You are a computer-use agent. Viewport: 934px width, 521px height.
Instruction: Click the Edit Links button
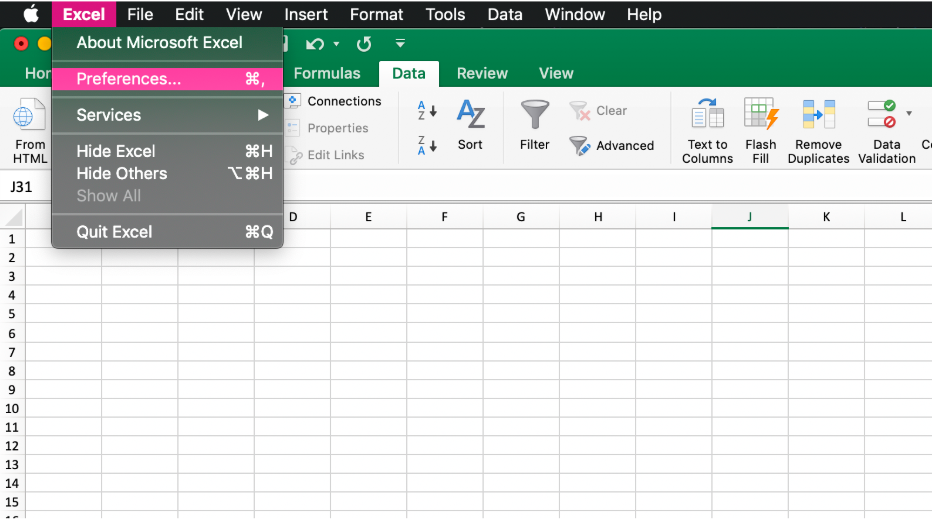(x=326, y=155)
